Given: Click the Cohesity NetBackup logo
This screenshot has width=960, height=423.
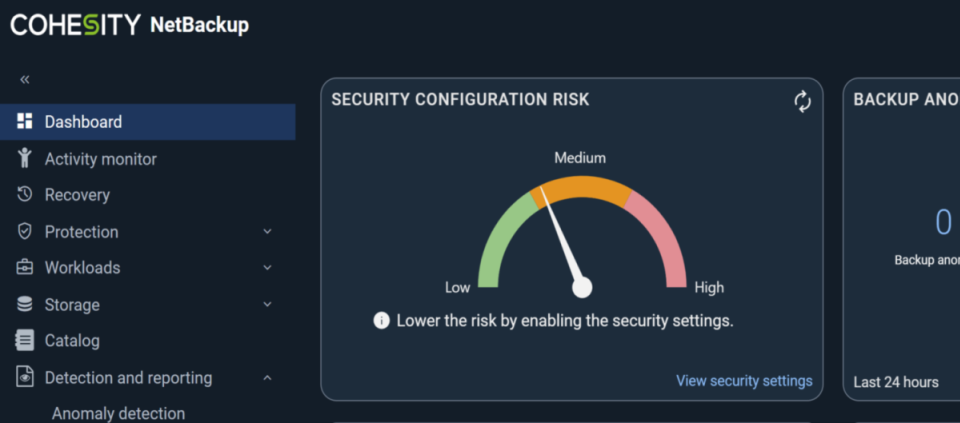Looking at the screenshot, I should coord(130,25).
